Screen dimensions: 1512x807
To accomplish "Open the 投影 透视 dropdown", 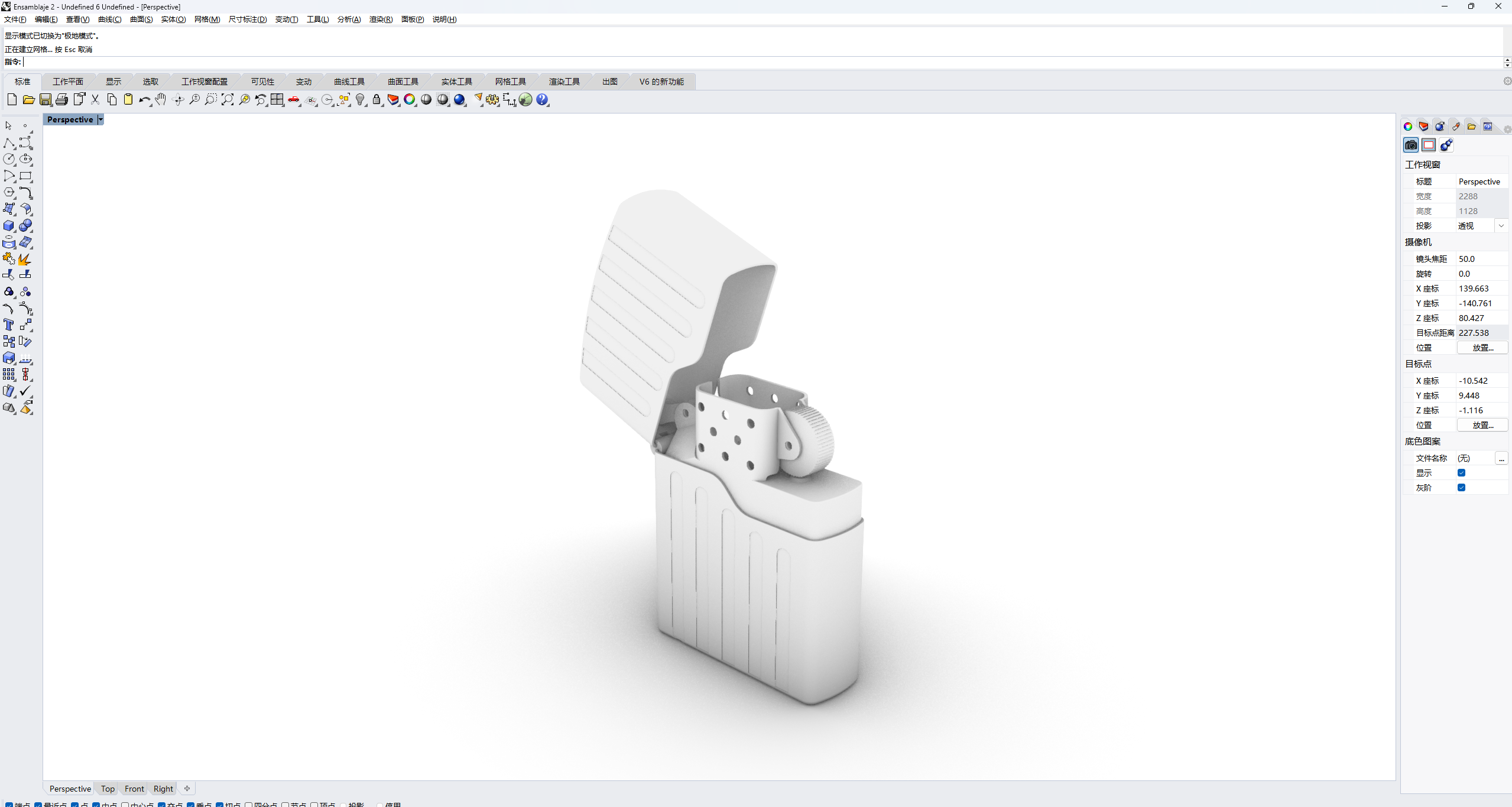I will (1501, 226).
